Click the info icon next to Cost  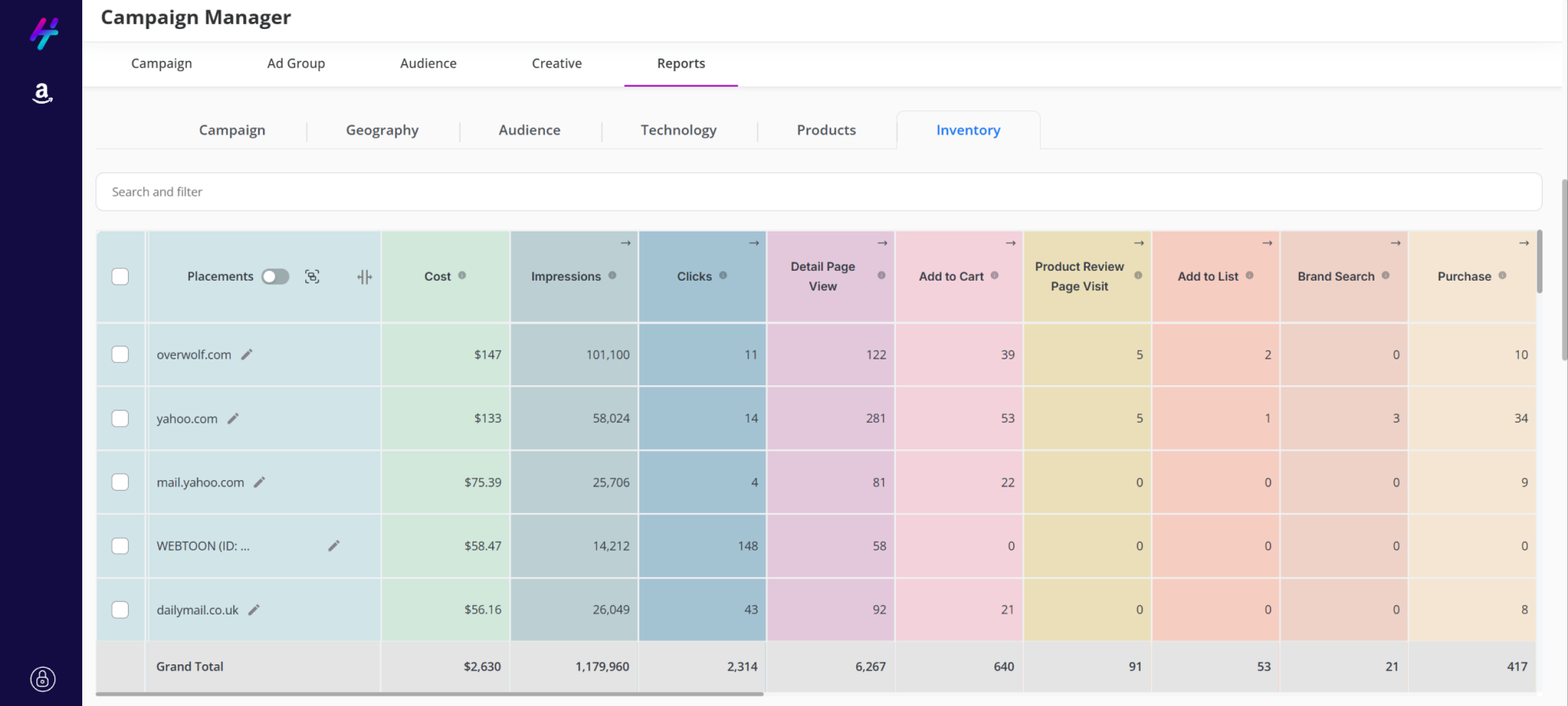462,275
